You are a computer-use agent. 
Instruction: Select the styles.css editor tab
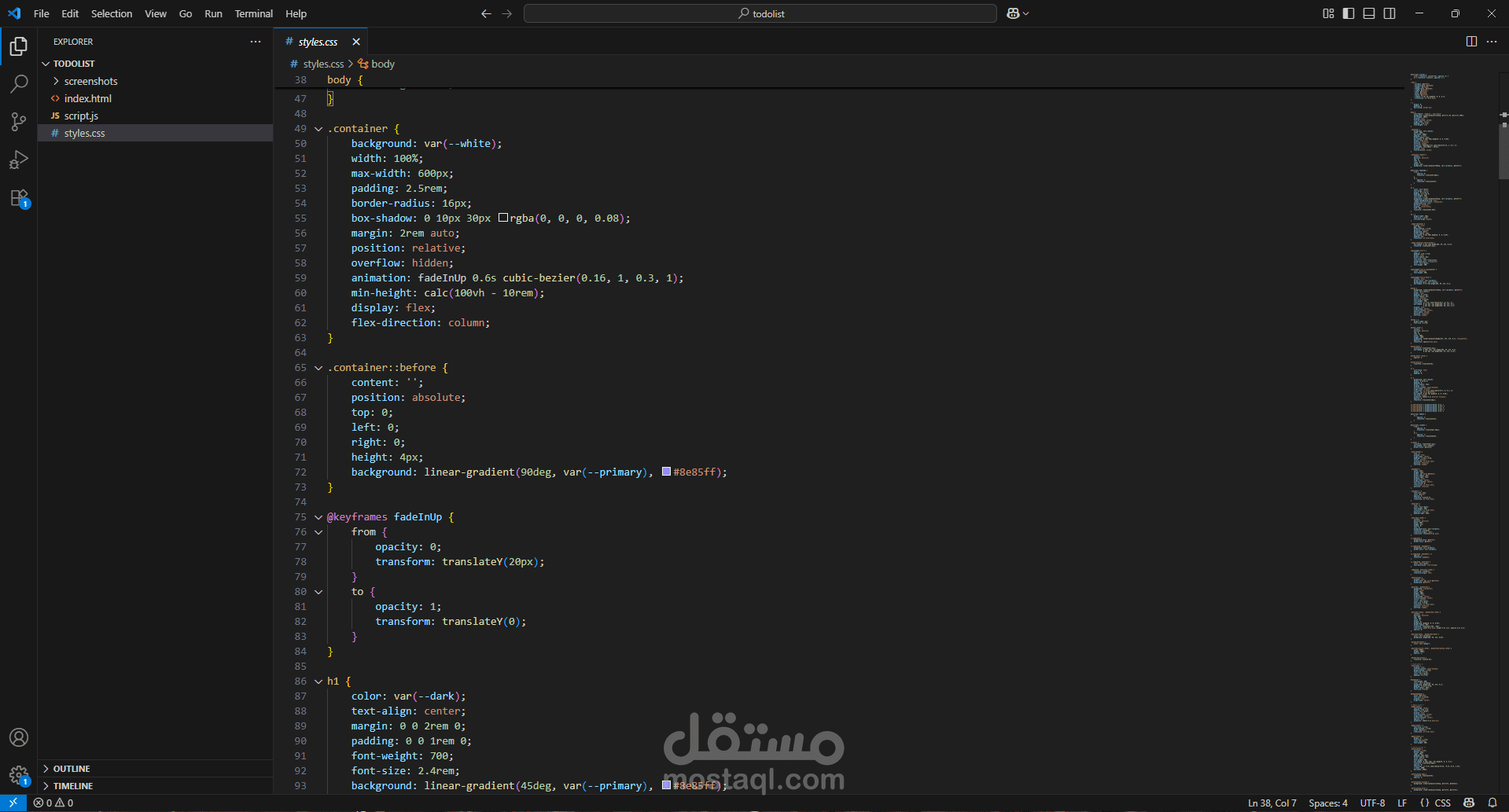pos(321,42)
